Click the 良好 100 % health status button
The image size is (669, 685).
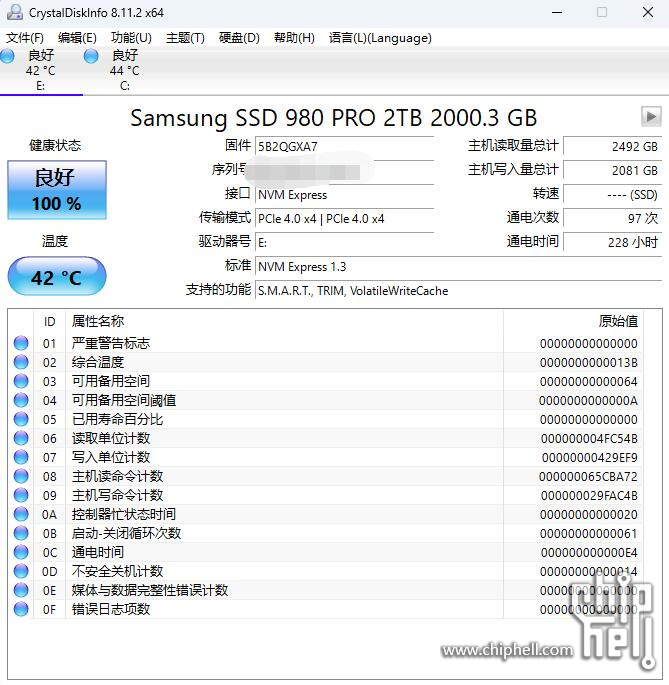pyautogui.click(x=57, y=190)
